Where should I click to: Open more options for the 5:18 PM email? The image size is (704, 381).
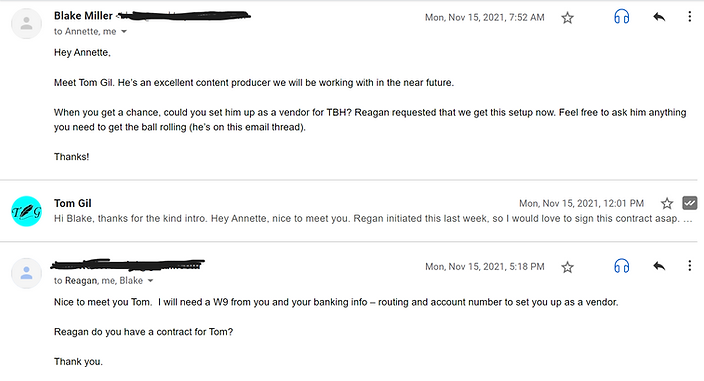pyautogui.click(x=690, y=266)
